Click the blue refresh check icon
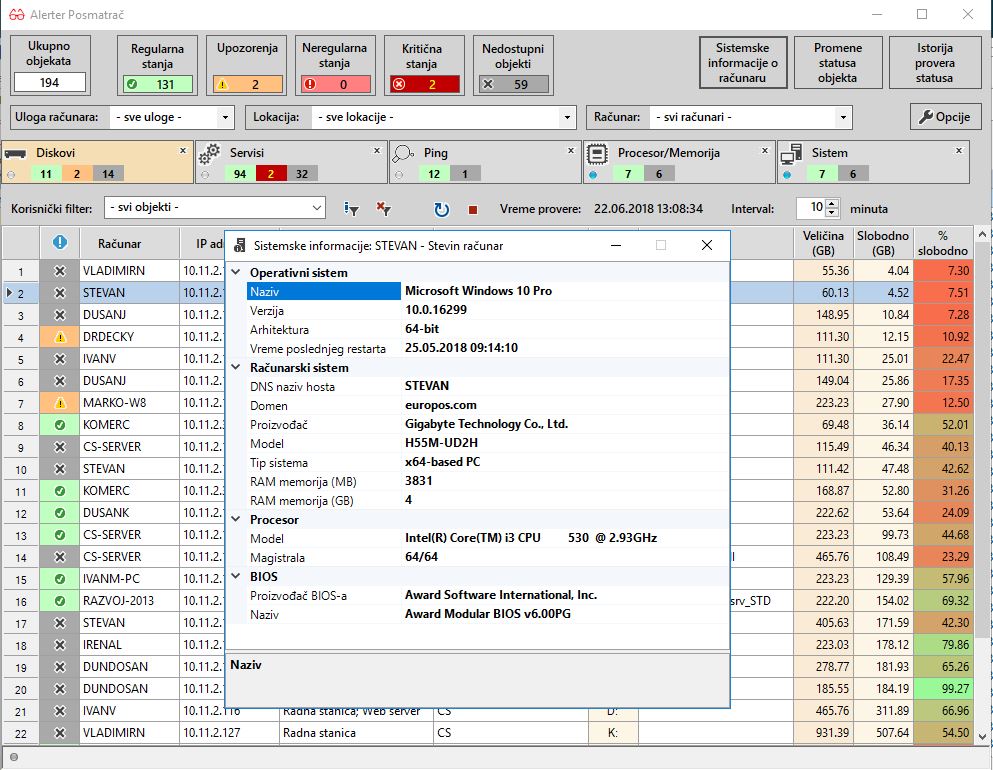 [x=441, y=209]
